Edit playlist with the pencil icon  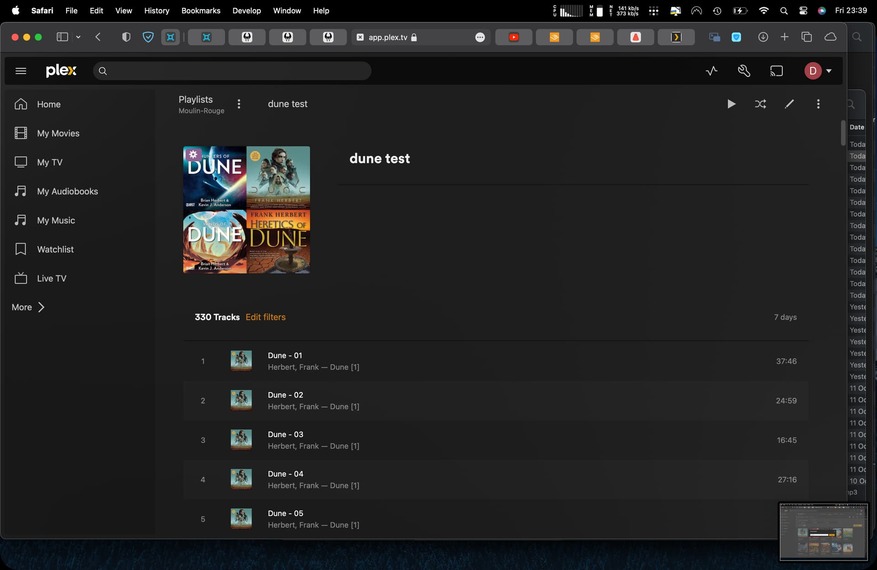click(x=789, y=104)
